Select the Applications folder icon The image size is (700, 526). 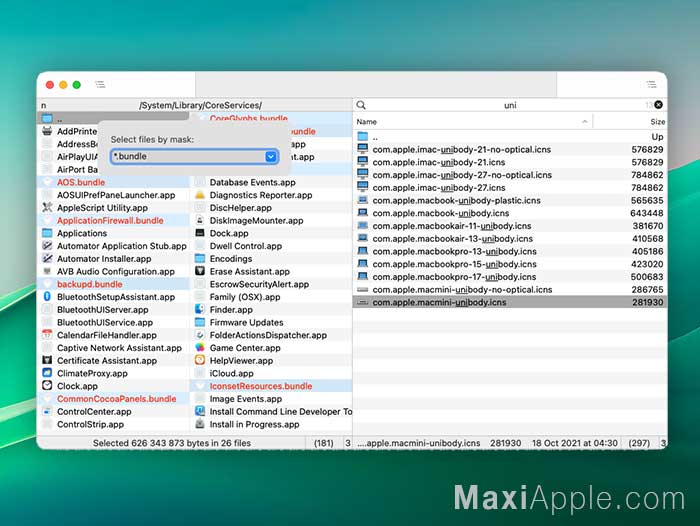[x=47, y=233]
